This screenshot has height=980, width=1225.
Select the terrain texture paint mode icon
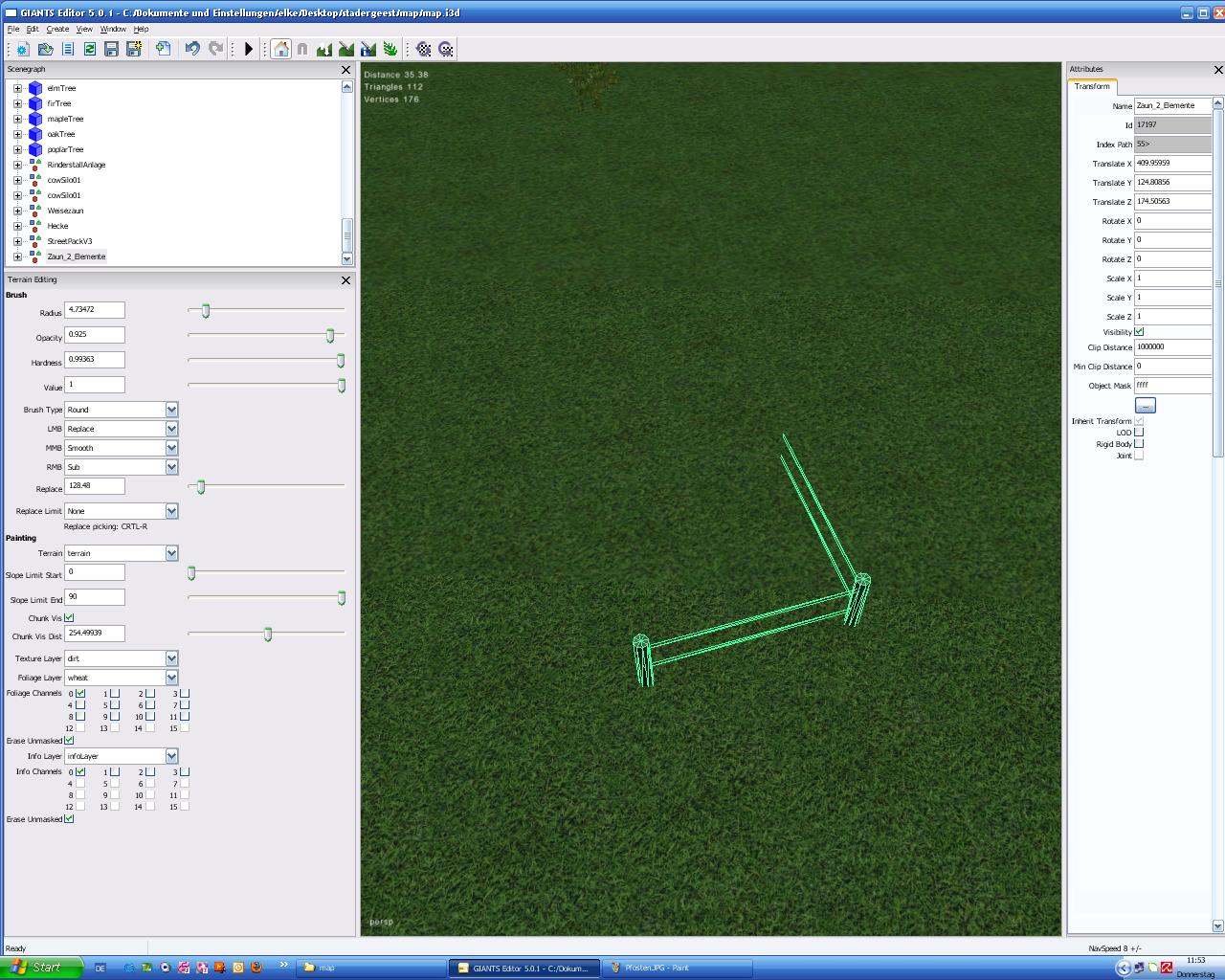click(x=346, y=49)
